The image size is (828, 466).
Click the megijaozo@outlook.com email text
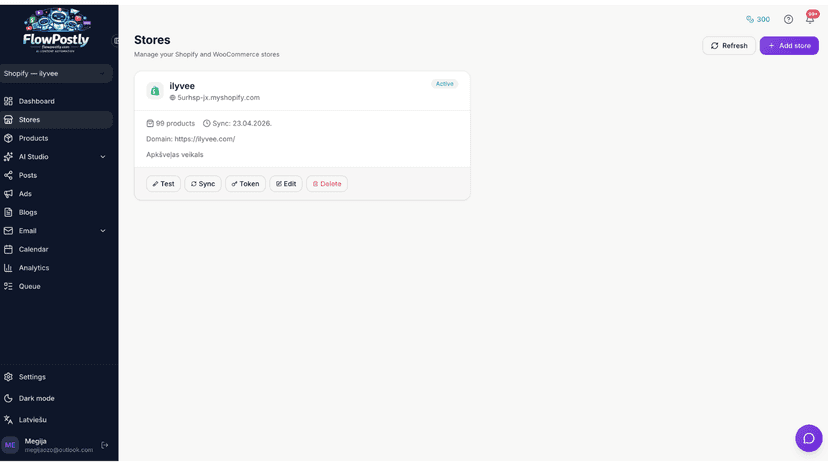(59, 450)
